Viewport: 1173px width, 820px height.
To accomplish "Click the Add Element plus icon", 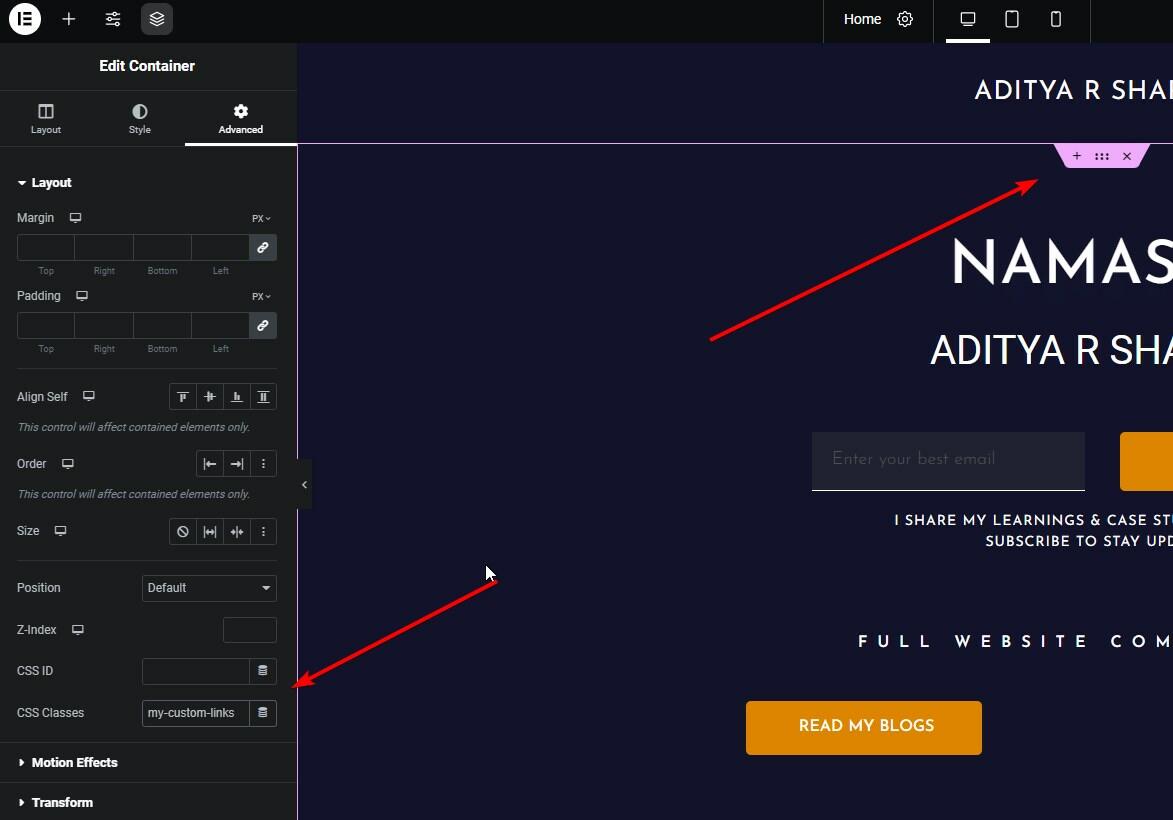I will pos(68,18).
